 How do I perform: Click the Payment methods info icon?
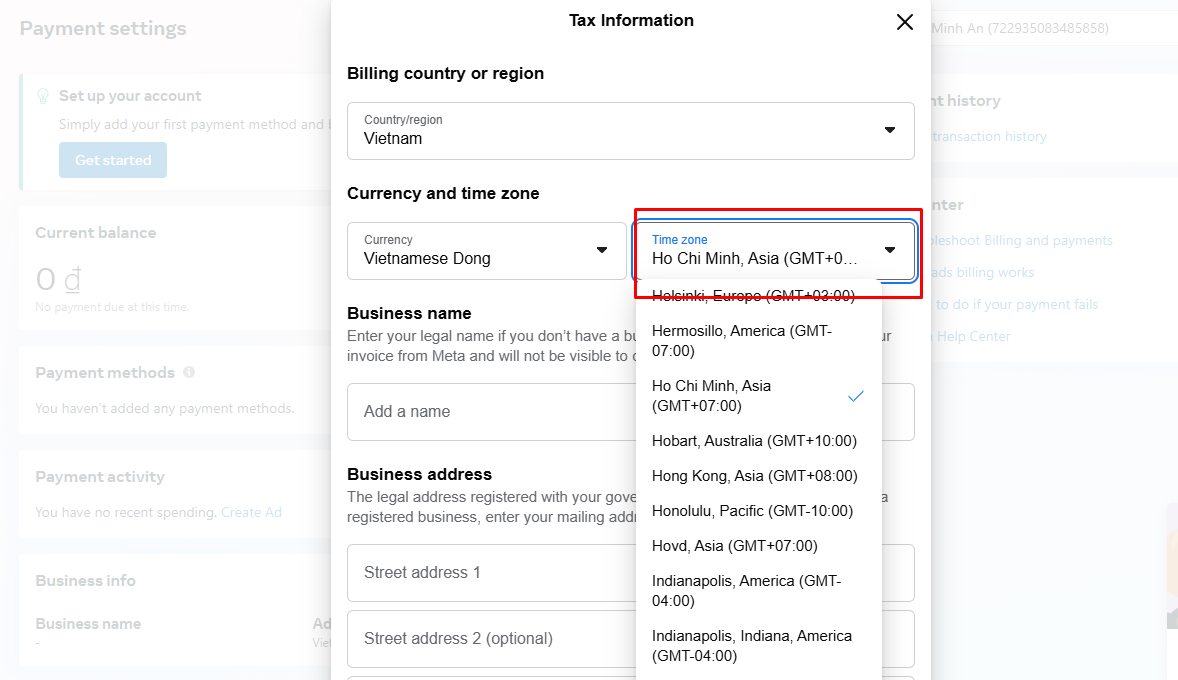[189, 372]
